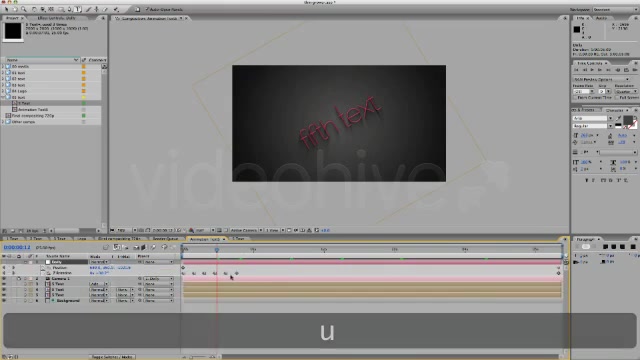Image resolution: width=640 pixels, height=360 pixels.
Task: Select the Selection arrow tool
Action: point(6,9)
